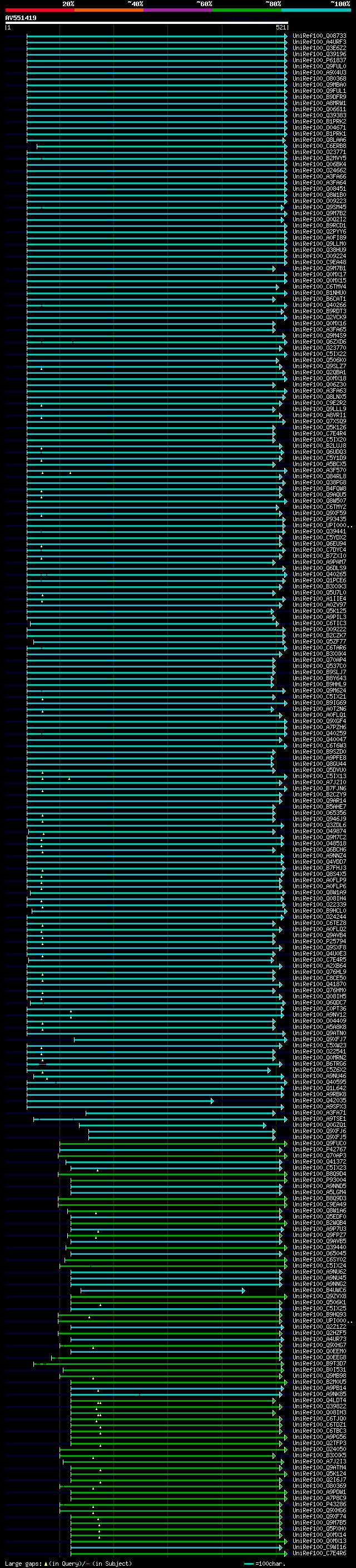Select label UniRef100_B1NHU0

(x=319, y=293)
